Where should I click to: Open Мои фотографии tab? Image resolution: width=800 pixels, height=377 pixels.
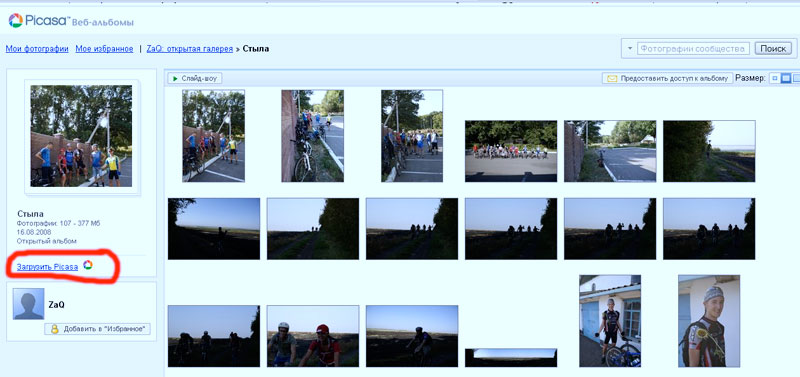point(37,49)
